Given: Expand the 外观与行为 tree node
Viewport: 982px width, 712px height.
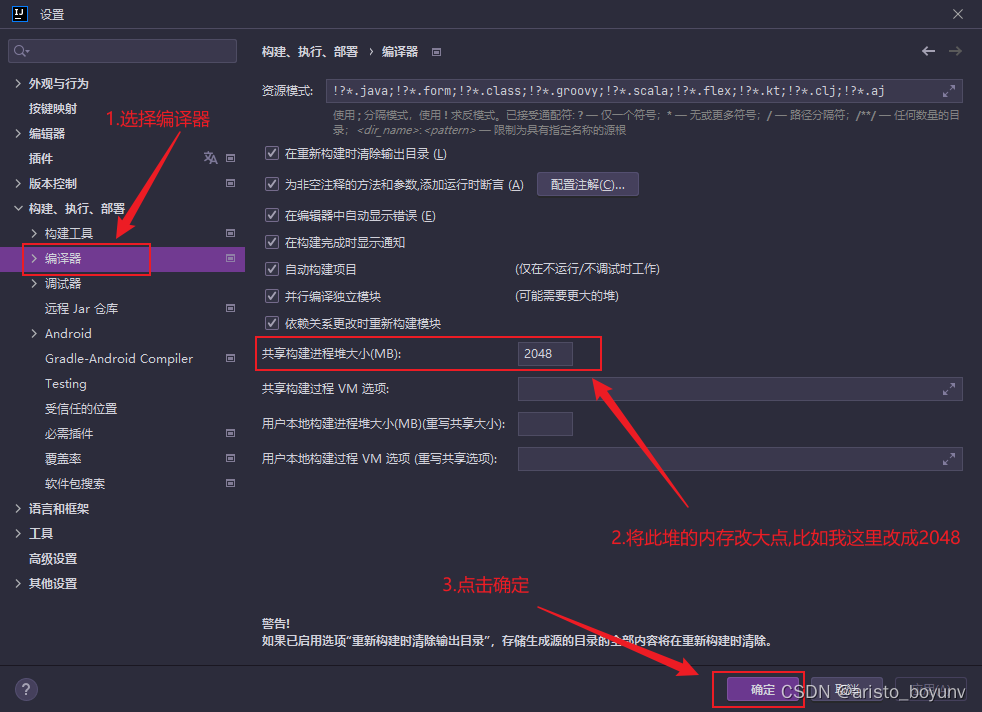Looking at the screenshot, I should tap(18, 83).
